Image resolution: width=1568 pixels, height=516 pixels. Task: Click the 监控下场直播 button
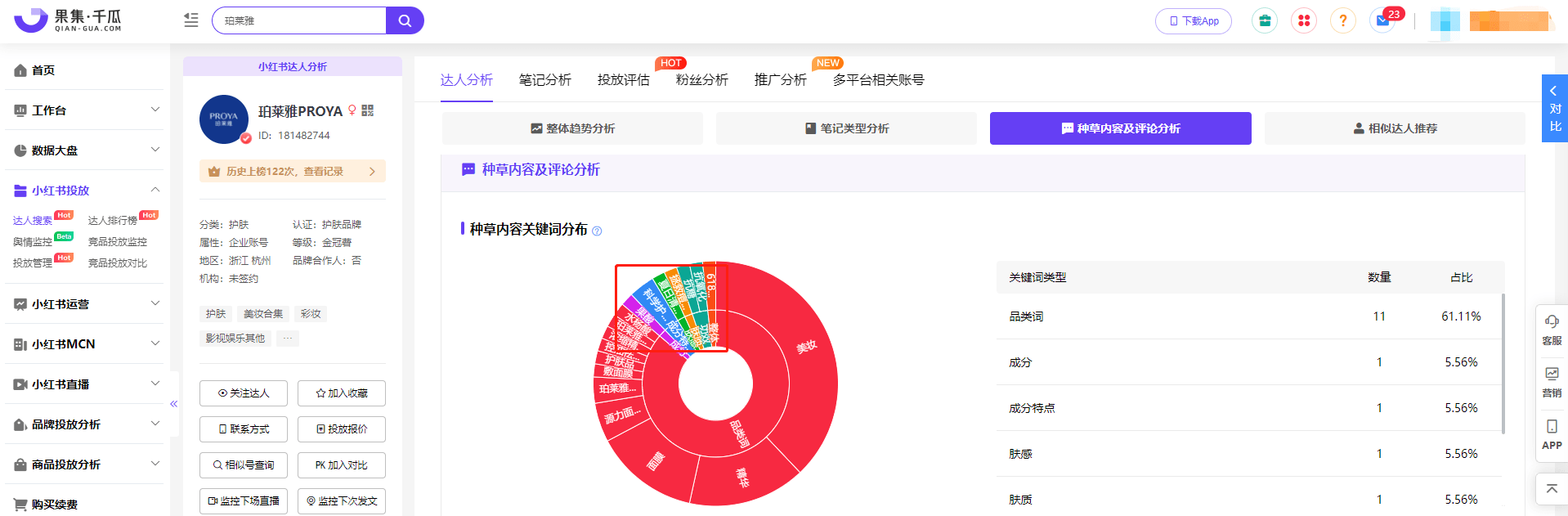(x=244, y=501)
